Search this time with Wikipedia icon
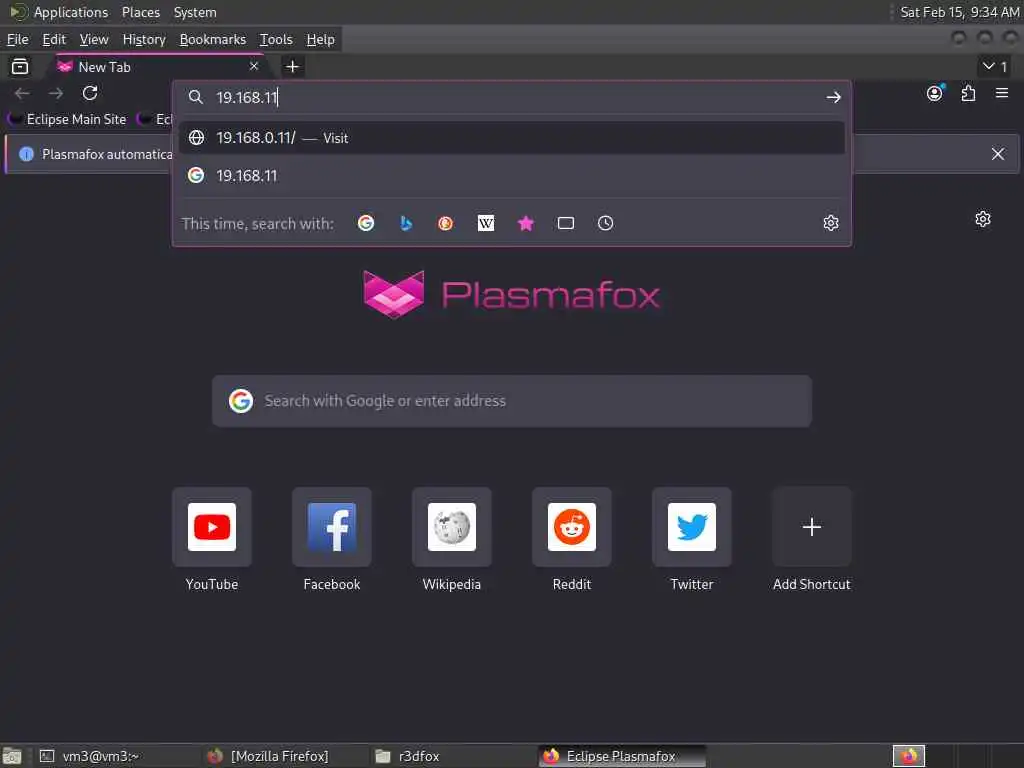 (486, 223)
